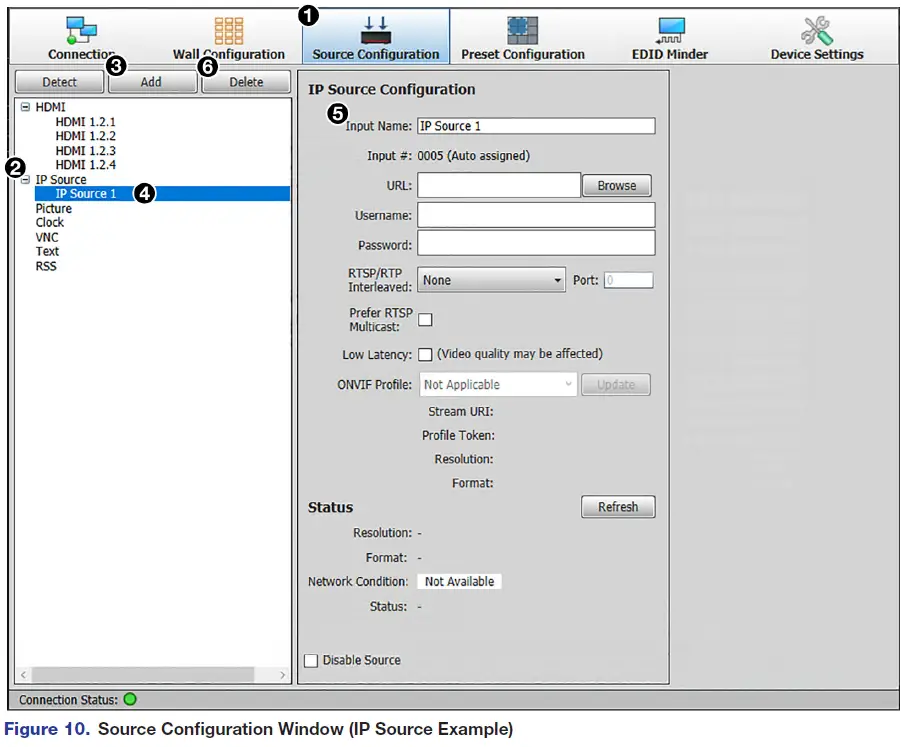Click the Device Settings tools icon
921x747 pixels.
pos(817,31)
